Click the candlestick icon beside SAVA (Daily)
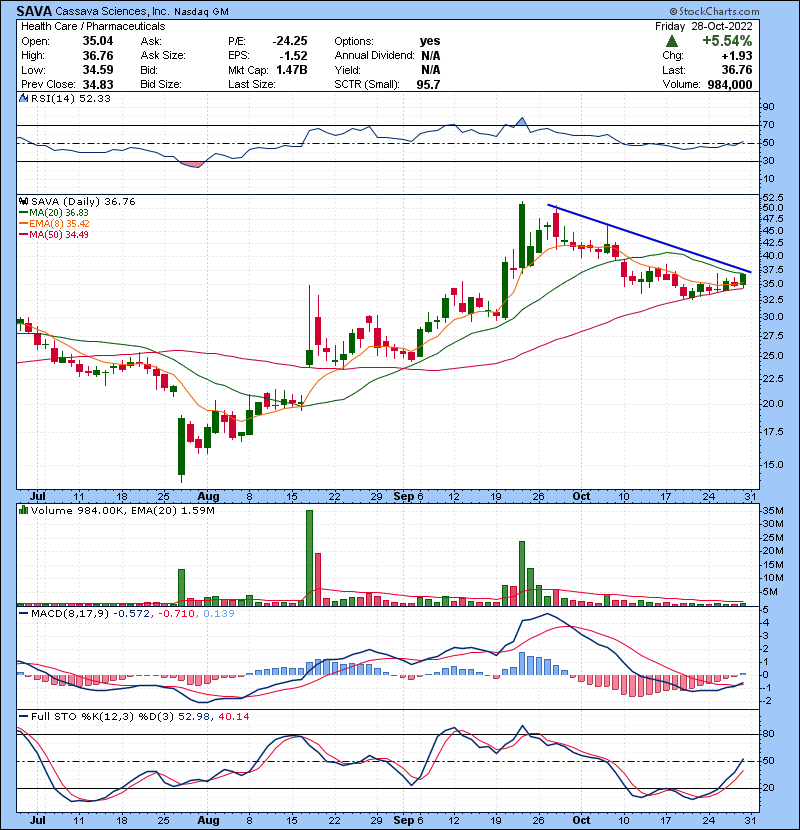The height and width of the screenshot is (830, 800). pyautogui.click(x=23, y=201)
